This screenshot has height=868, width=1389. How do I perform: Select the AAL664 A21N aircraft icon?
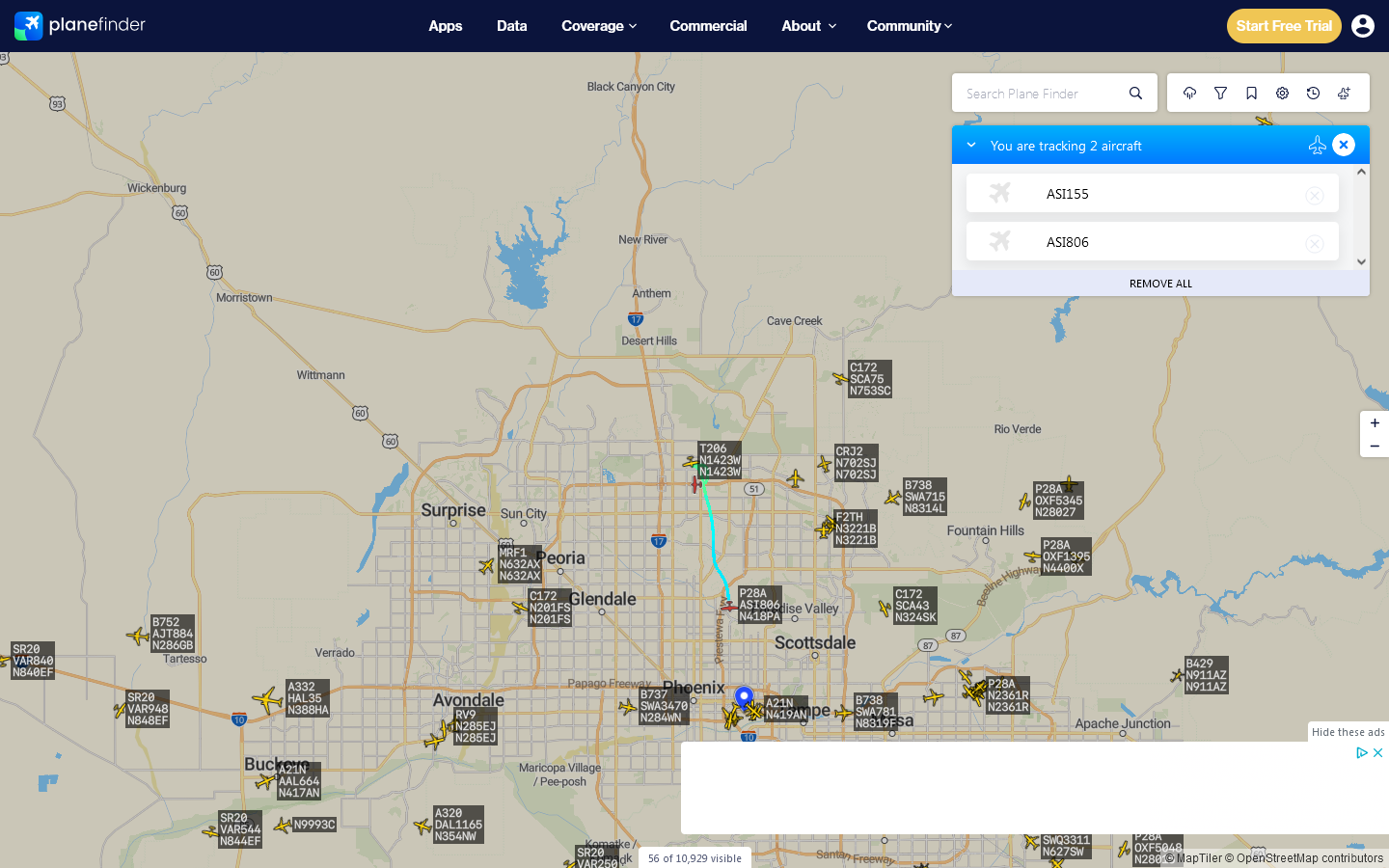pyautogui.click(x=265, y=781)
